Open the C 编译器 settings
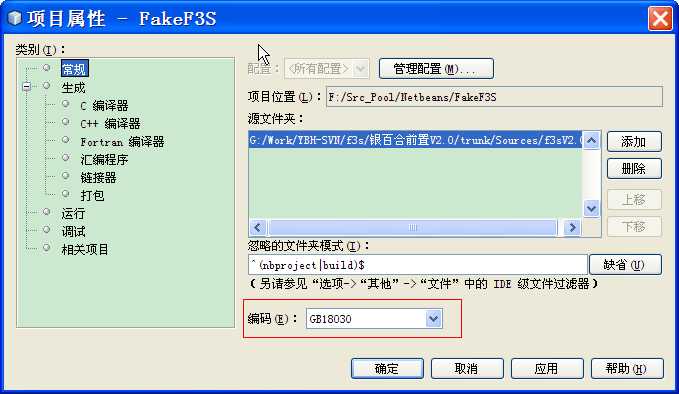This screenshot has height=394, width=679. coord(104,106)
